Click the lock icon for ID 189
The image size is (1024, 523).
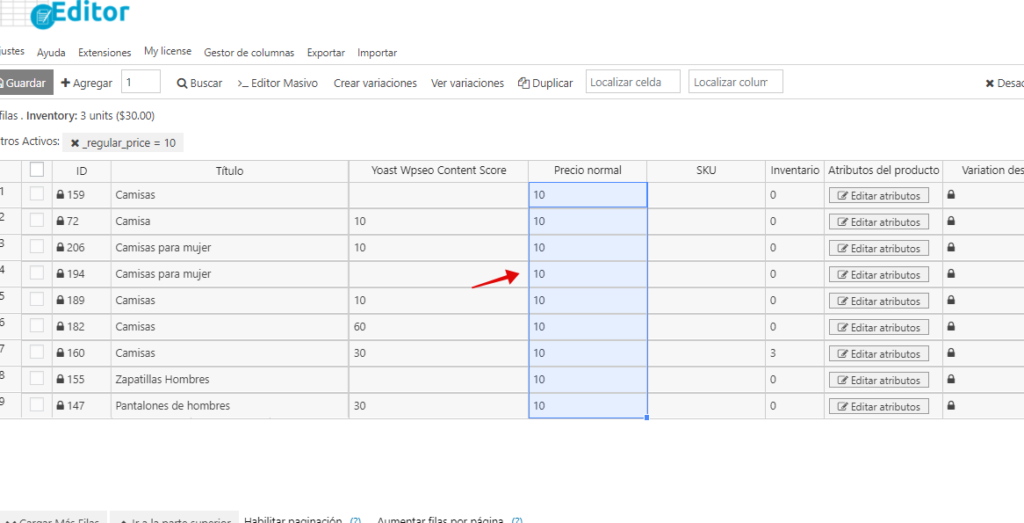click(60, 300)
